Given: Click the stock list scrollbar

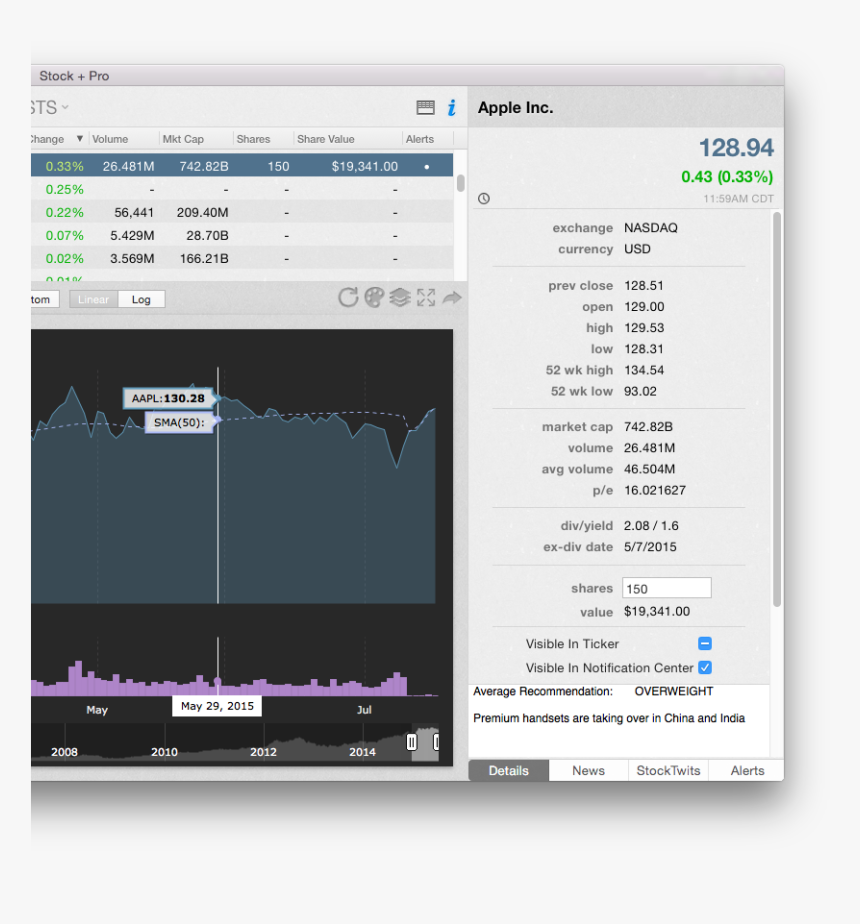Looking at the screenshot, I should [460, 183].
